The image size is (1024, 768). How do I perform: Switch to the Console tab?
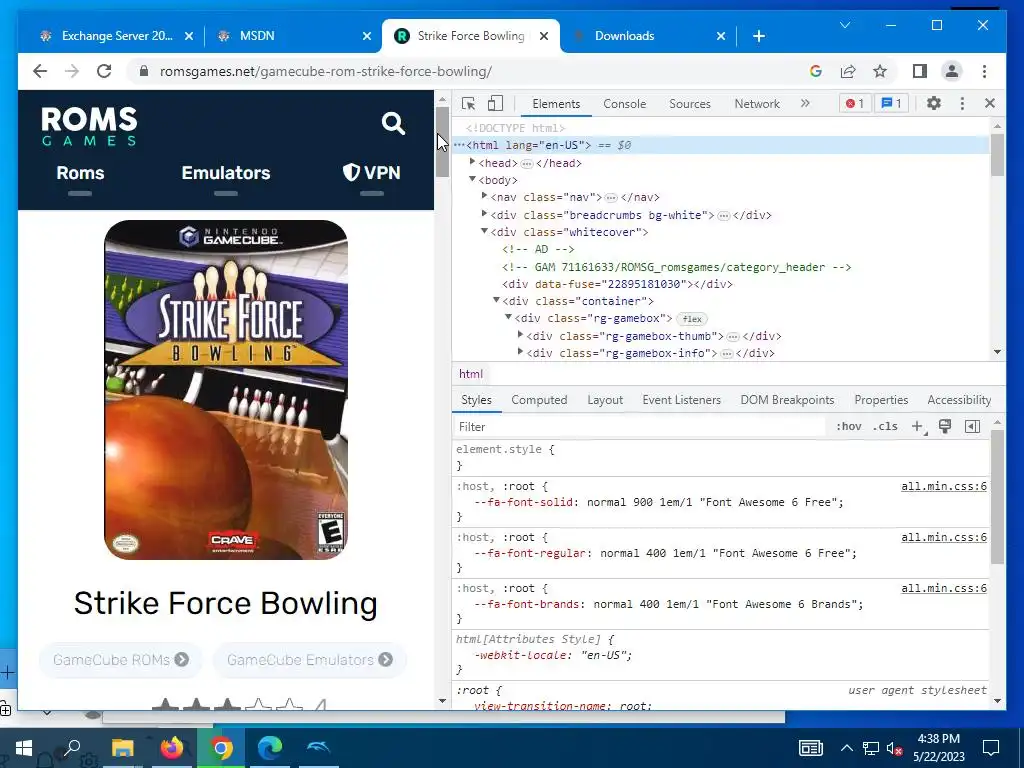624,103
